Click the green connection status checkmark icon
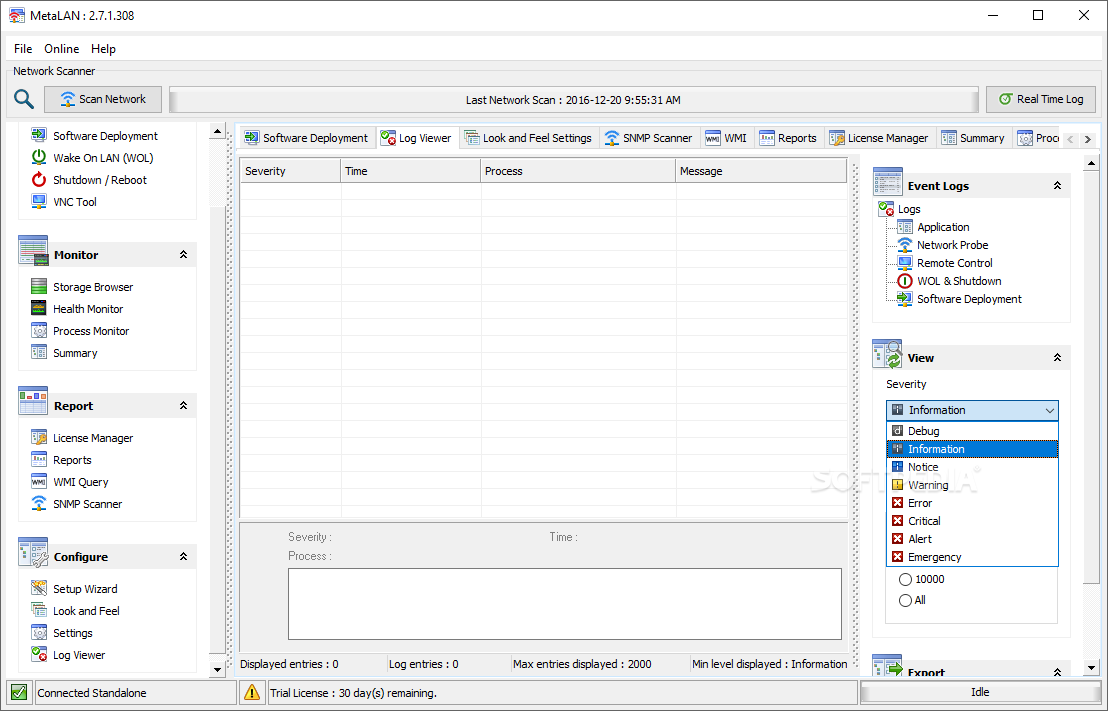1108x711 pixels. click(18, 693)
